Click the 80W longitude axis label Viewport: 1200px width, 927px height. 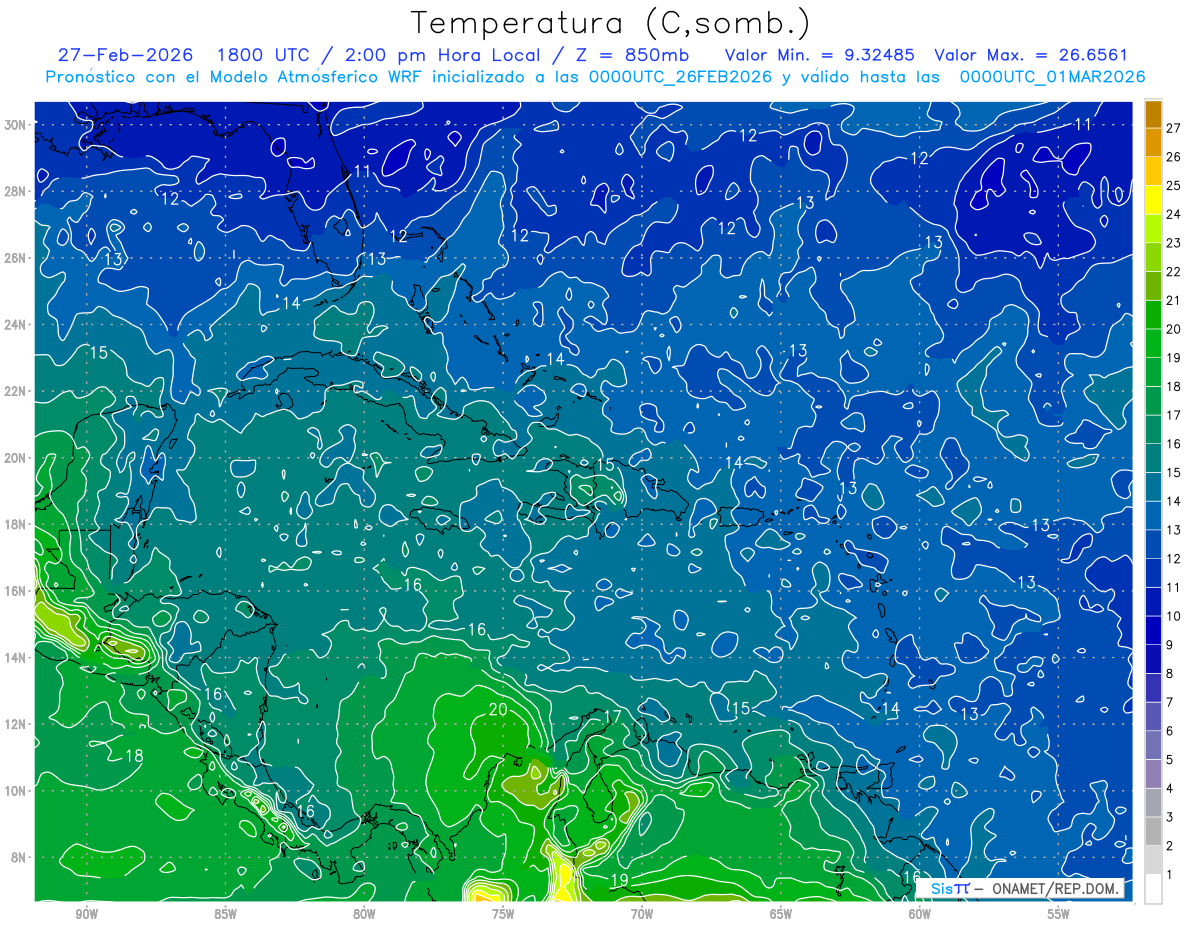click(x=364, y=915)
